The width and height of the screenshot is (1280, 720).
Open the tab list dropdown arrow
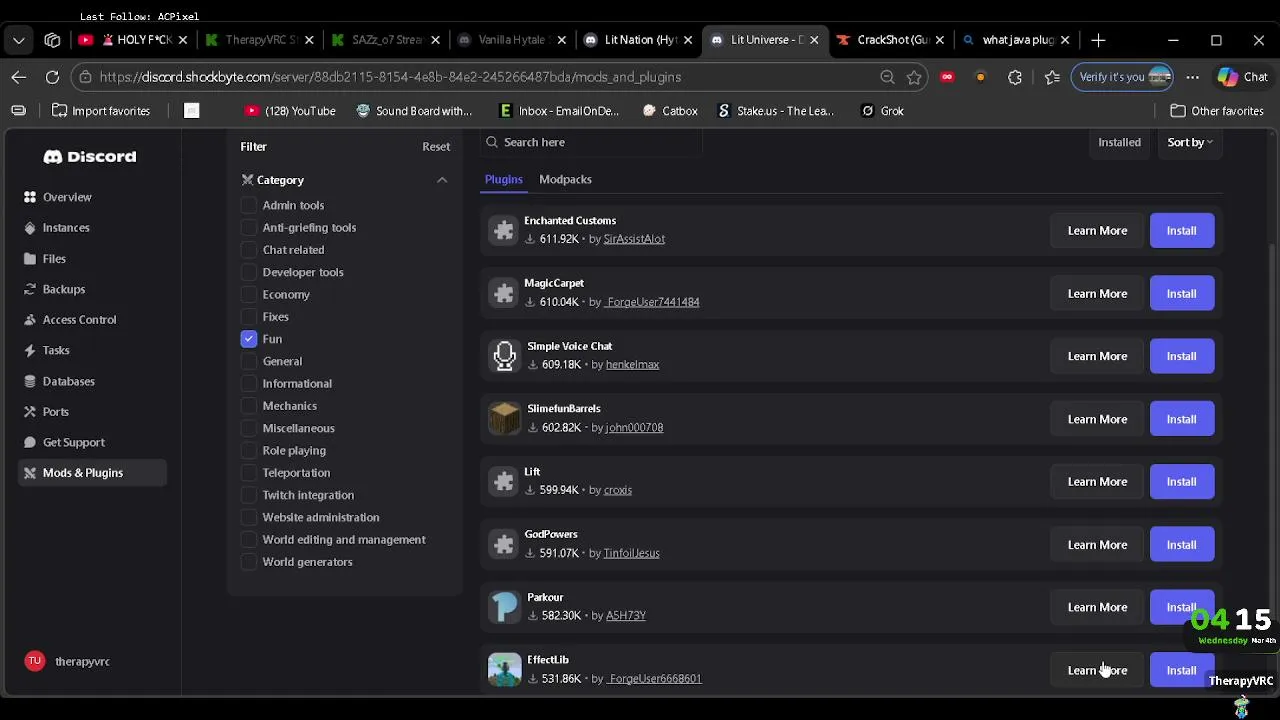coord(19,40)
